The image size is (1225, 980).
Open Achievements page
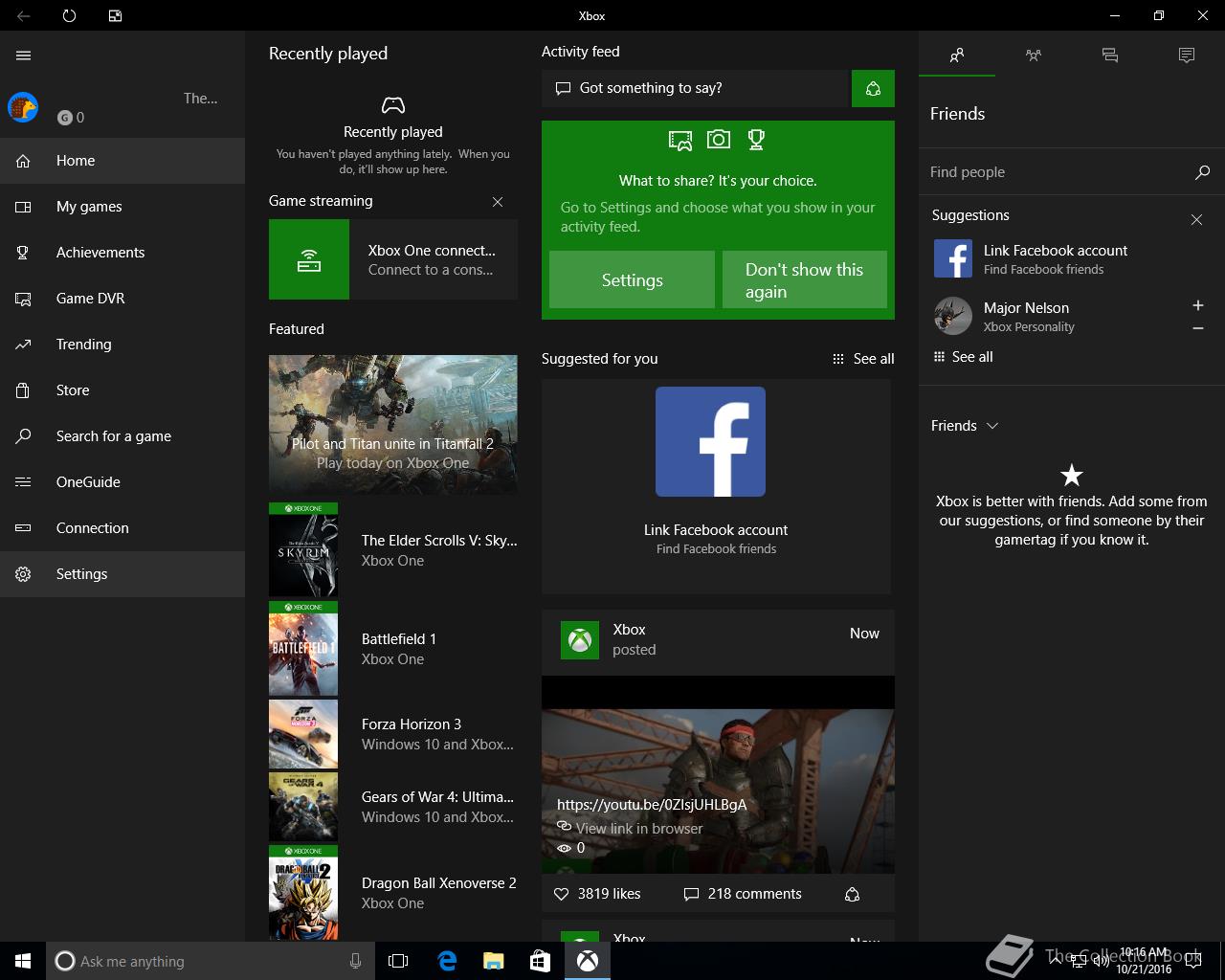(122, 253)
